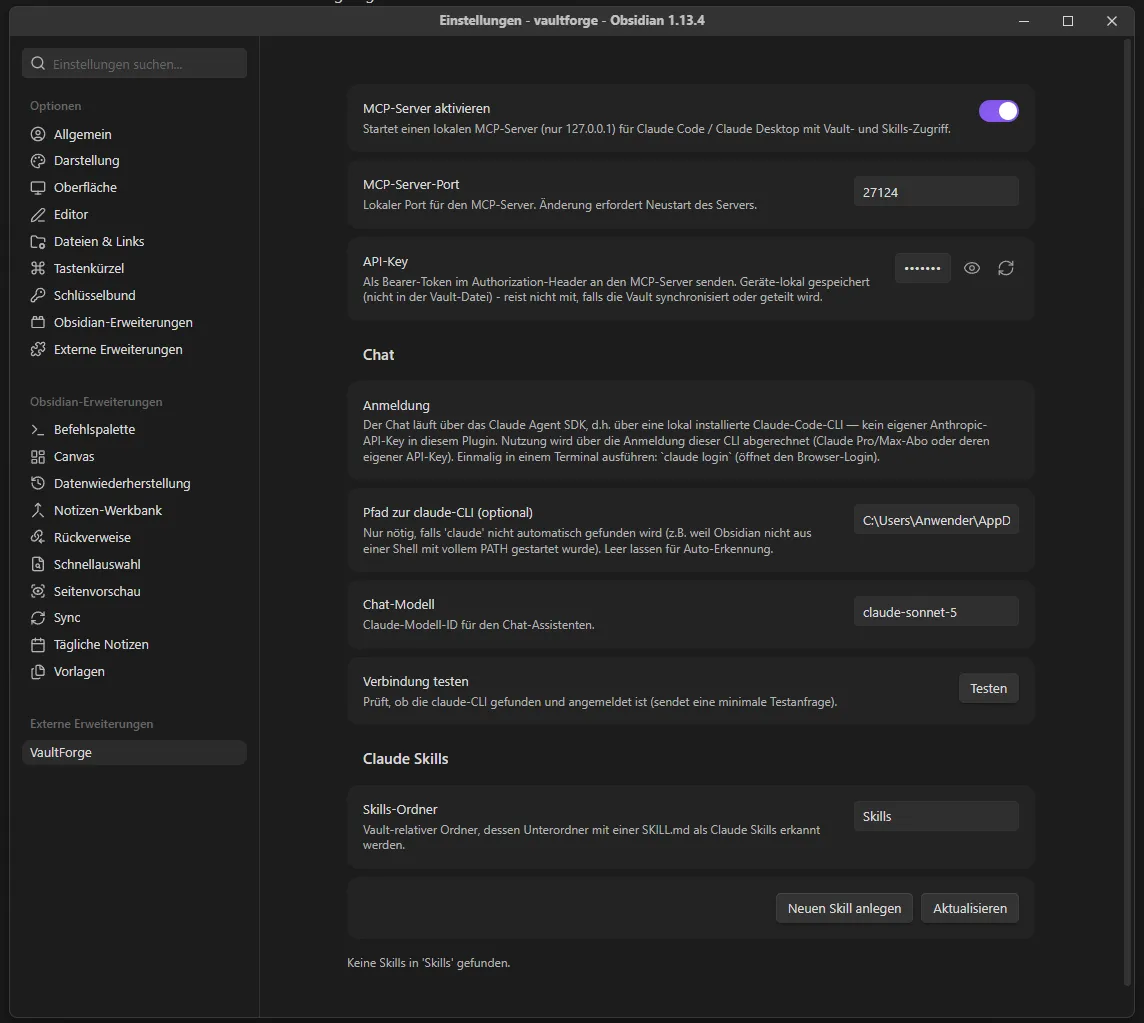Reveal the API key with eye icon

(972, 269)
